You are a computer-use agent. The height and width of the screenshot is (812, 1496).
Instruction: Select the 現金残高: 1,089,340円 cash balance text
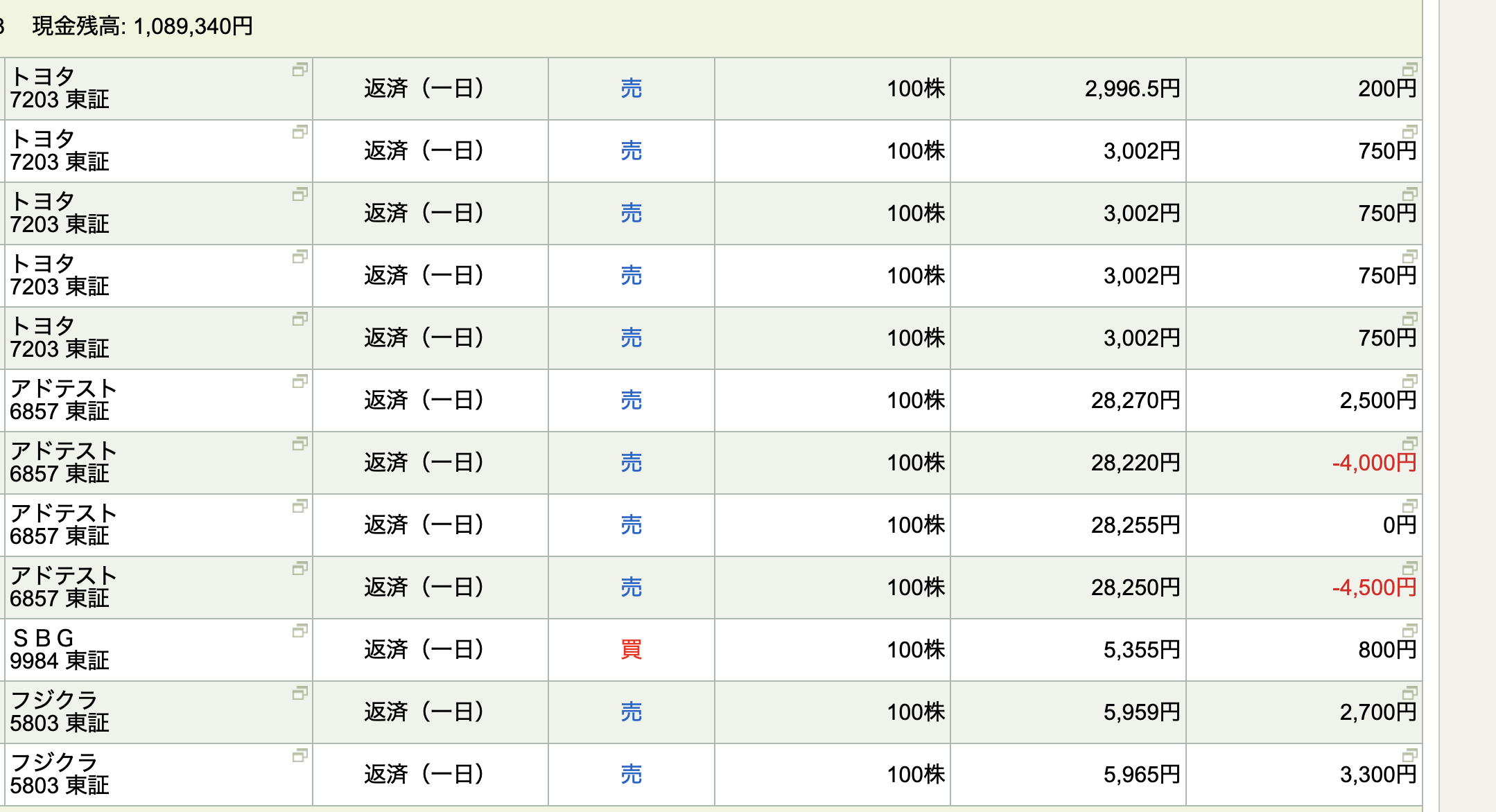tap(143, 26)
